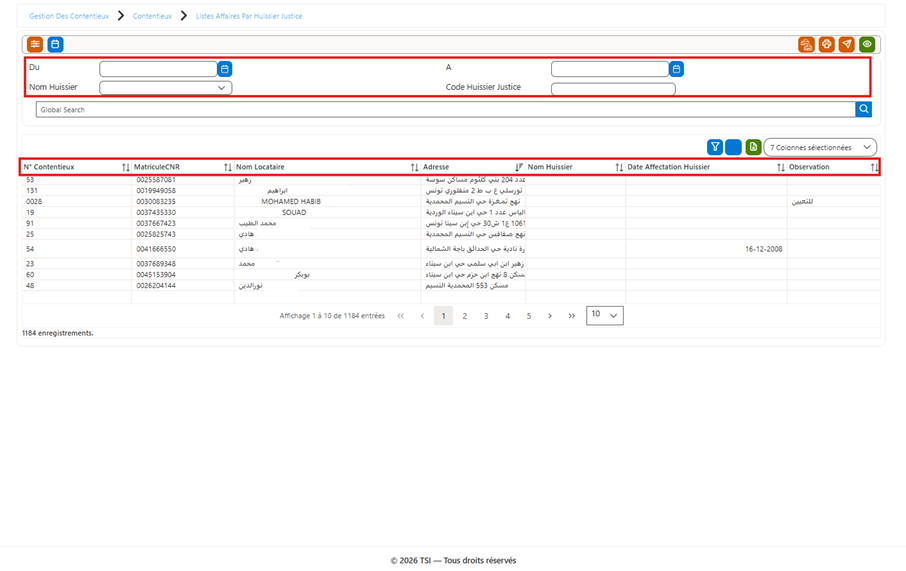This screenshot has height=571, width=906.
Task: Click the cell with matricule 0041666550
Action: point(183,249)
